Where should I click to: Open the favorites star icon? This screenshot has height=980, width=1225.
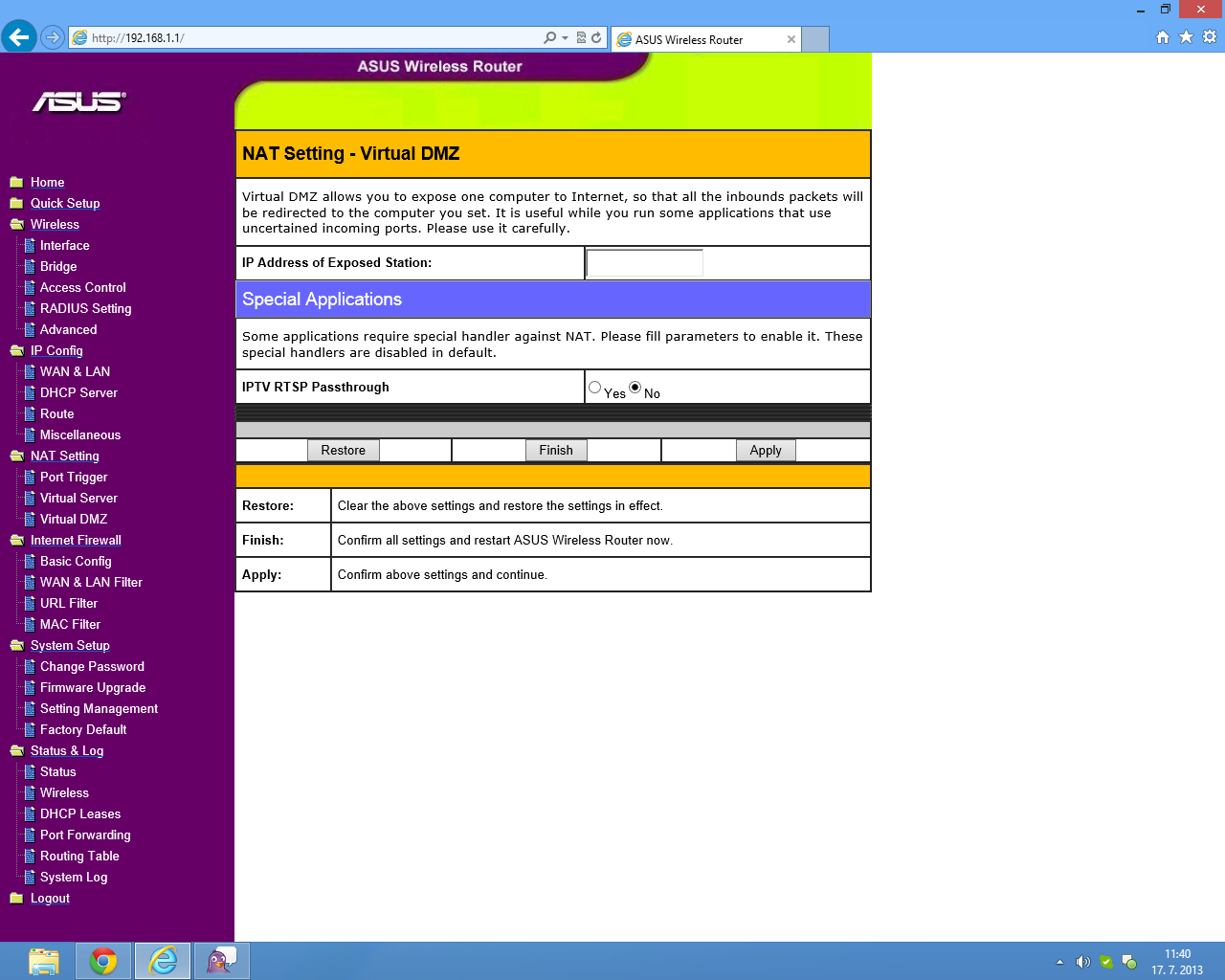point(1186,37)
